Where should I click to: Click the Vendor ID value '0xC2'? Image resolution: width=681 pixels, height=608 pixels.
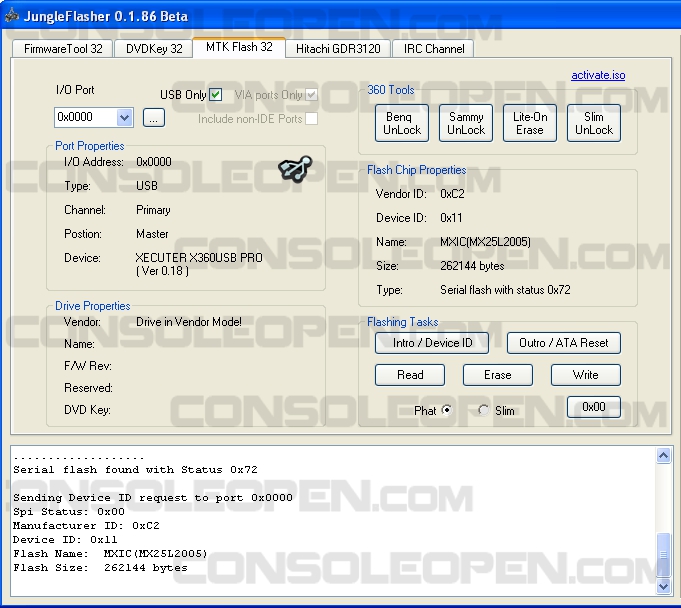(x=452, y=194)
